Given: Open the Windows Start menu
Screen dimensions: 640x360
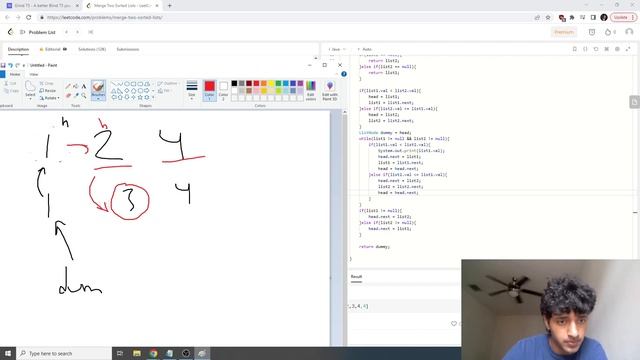Looking at the screenshot, I should 8,353.
